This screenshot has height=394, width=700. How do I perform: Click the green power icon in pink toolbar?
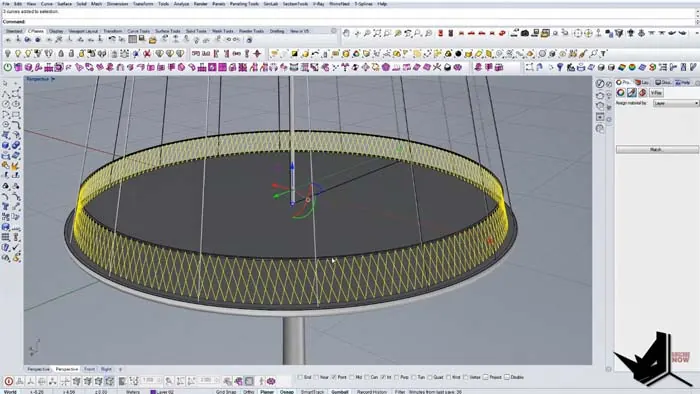pyautogui.click(x=8, y=67)
